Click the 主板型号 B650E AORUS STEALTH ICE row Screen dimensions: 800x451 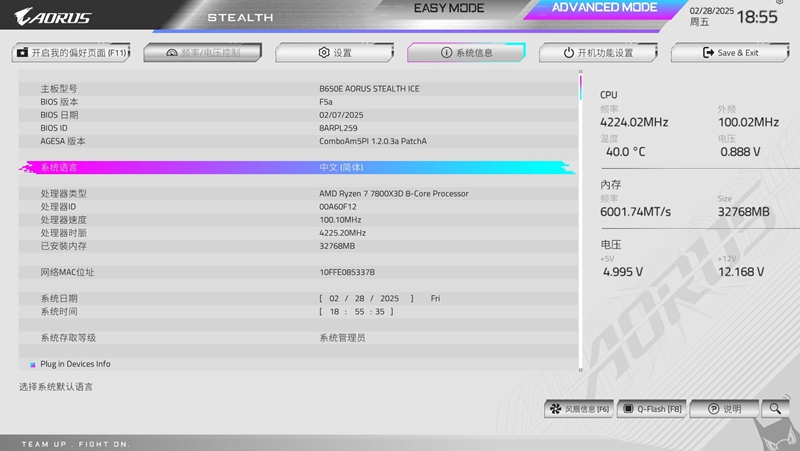298,89
